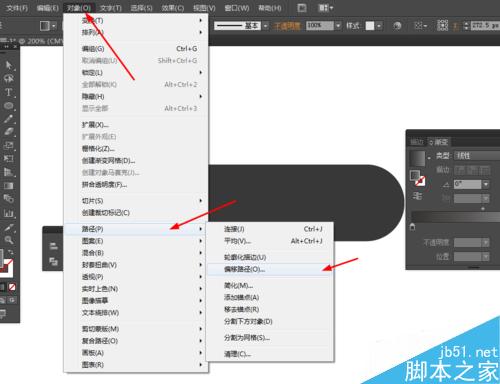The height and width of the screenshot is (384, 500).
Task: Click the globe recolor artwork icon in control bar
Action: pyautogui.click(x=397, y=26)
